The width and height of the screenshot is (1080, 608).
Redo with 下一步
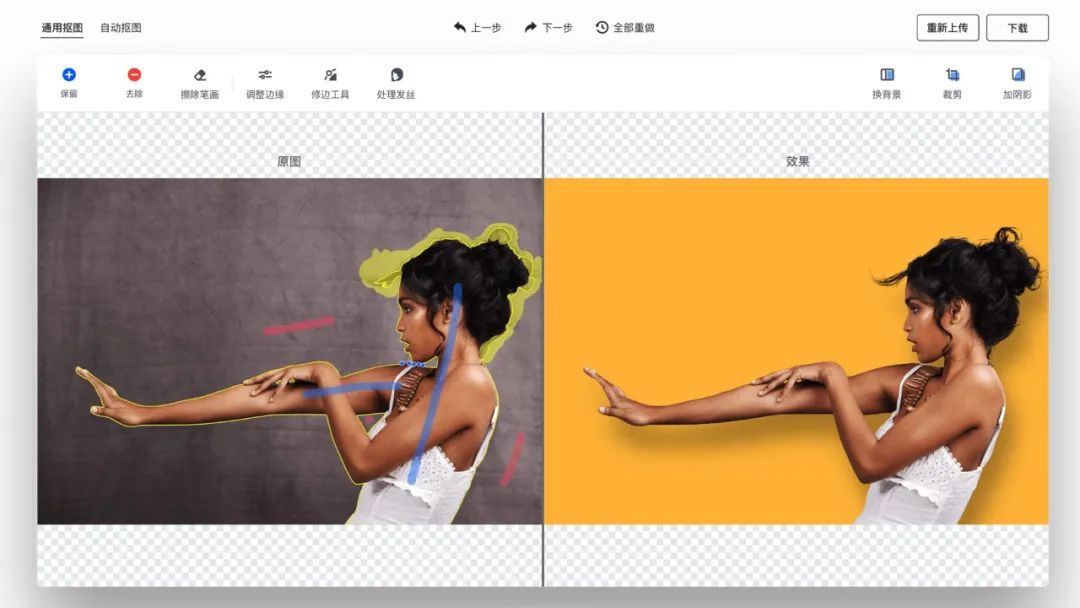(549, 28)
